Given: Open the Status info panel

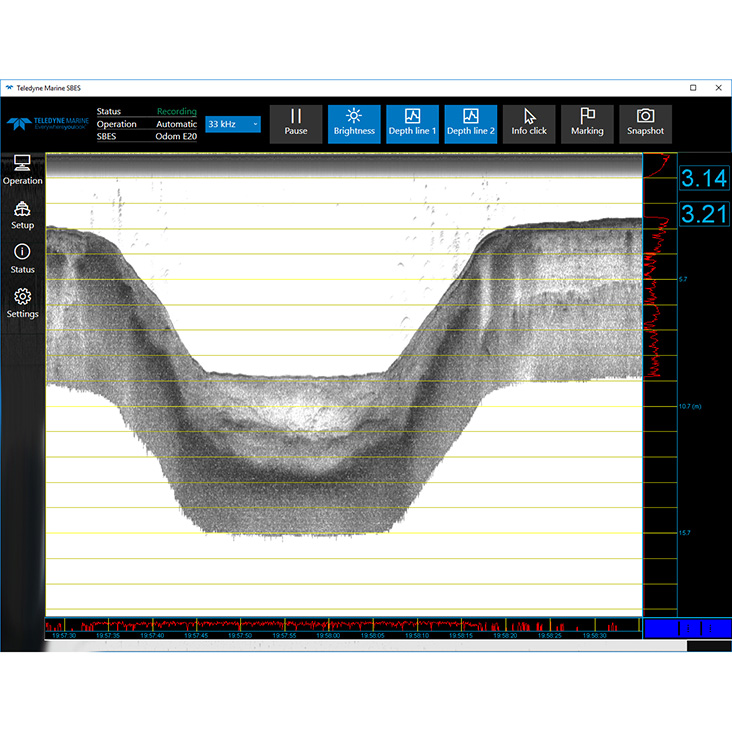Looking at the screenshot, I should point(22,259).
